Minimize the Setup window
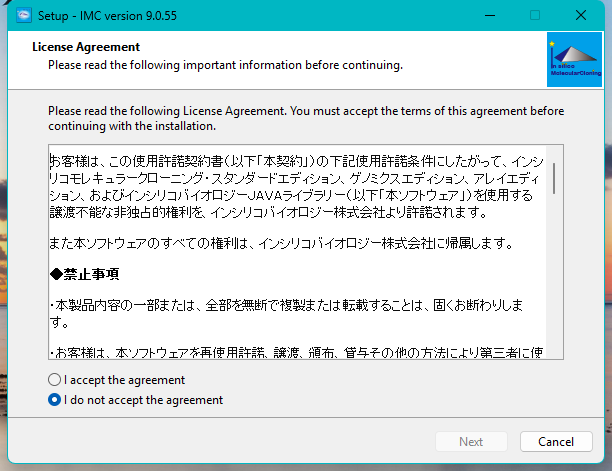Viewport: 612px width, 471px height. (x=490, y=16)
